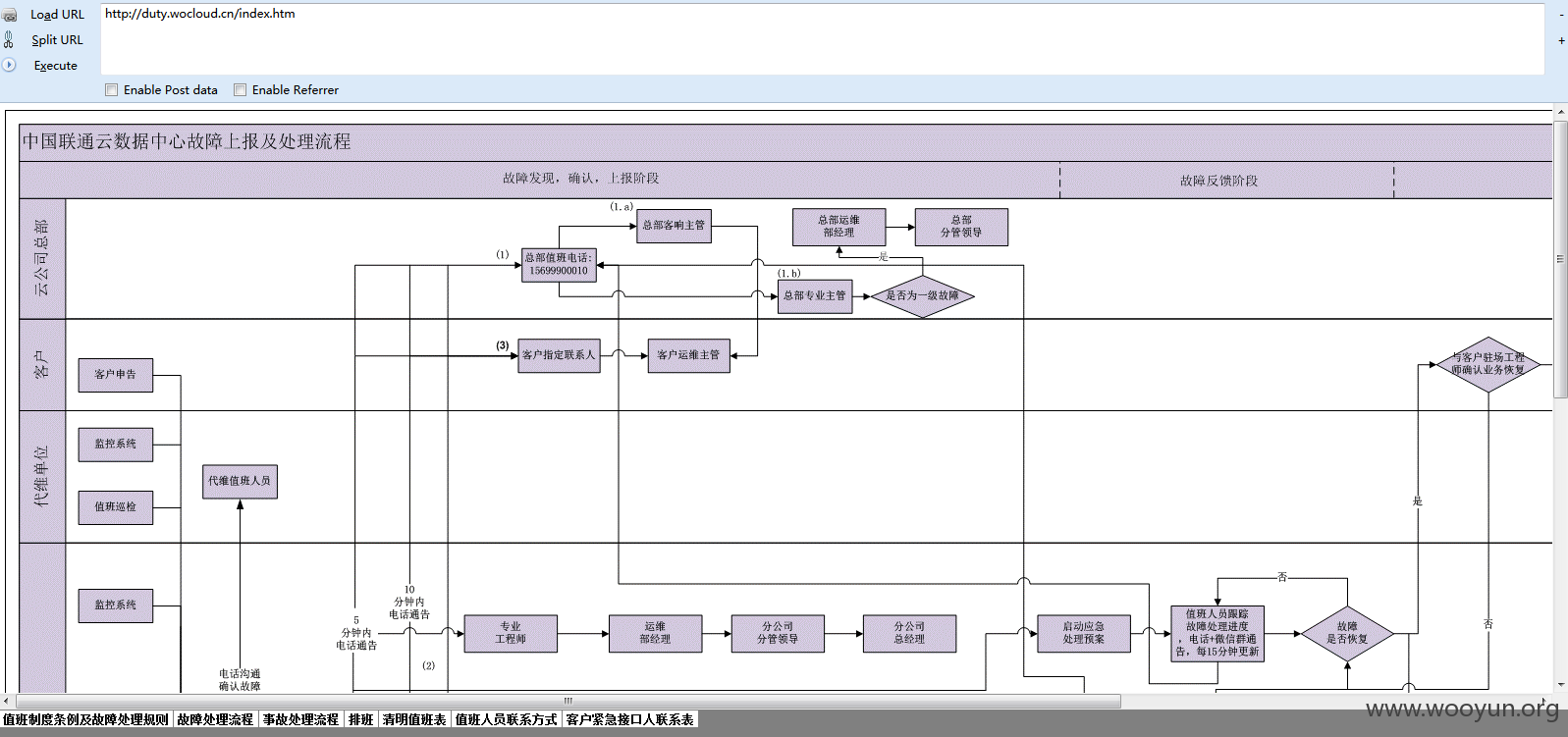Click the 代维值班人员 box
The width and height of the screenshot is (1568, 737).
tap(240, 482)
